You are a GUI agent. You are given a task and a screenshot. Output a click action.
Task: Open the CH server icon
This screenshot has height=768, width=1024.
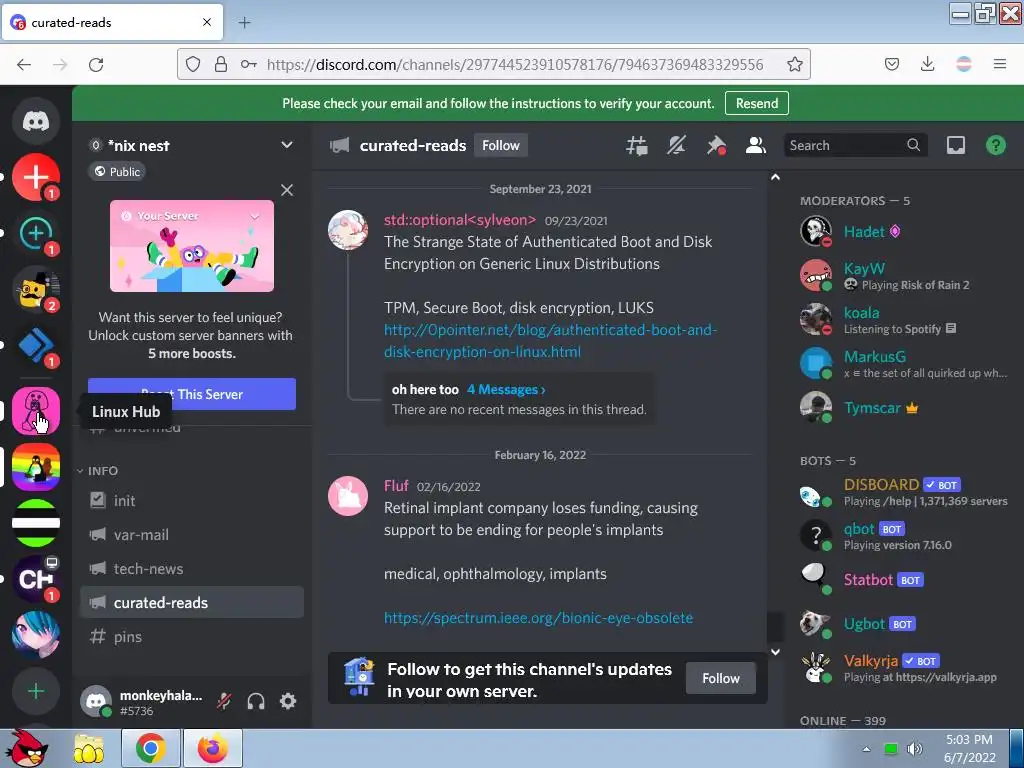coord(36,579)
